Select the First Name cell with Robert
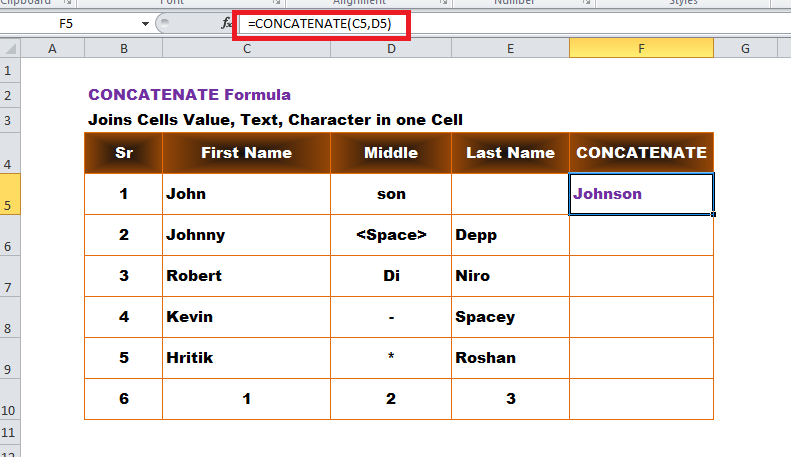Screen dimensions: 791x457 [x=247, y=276]
